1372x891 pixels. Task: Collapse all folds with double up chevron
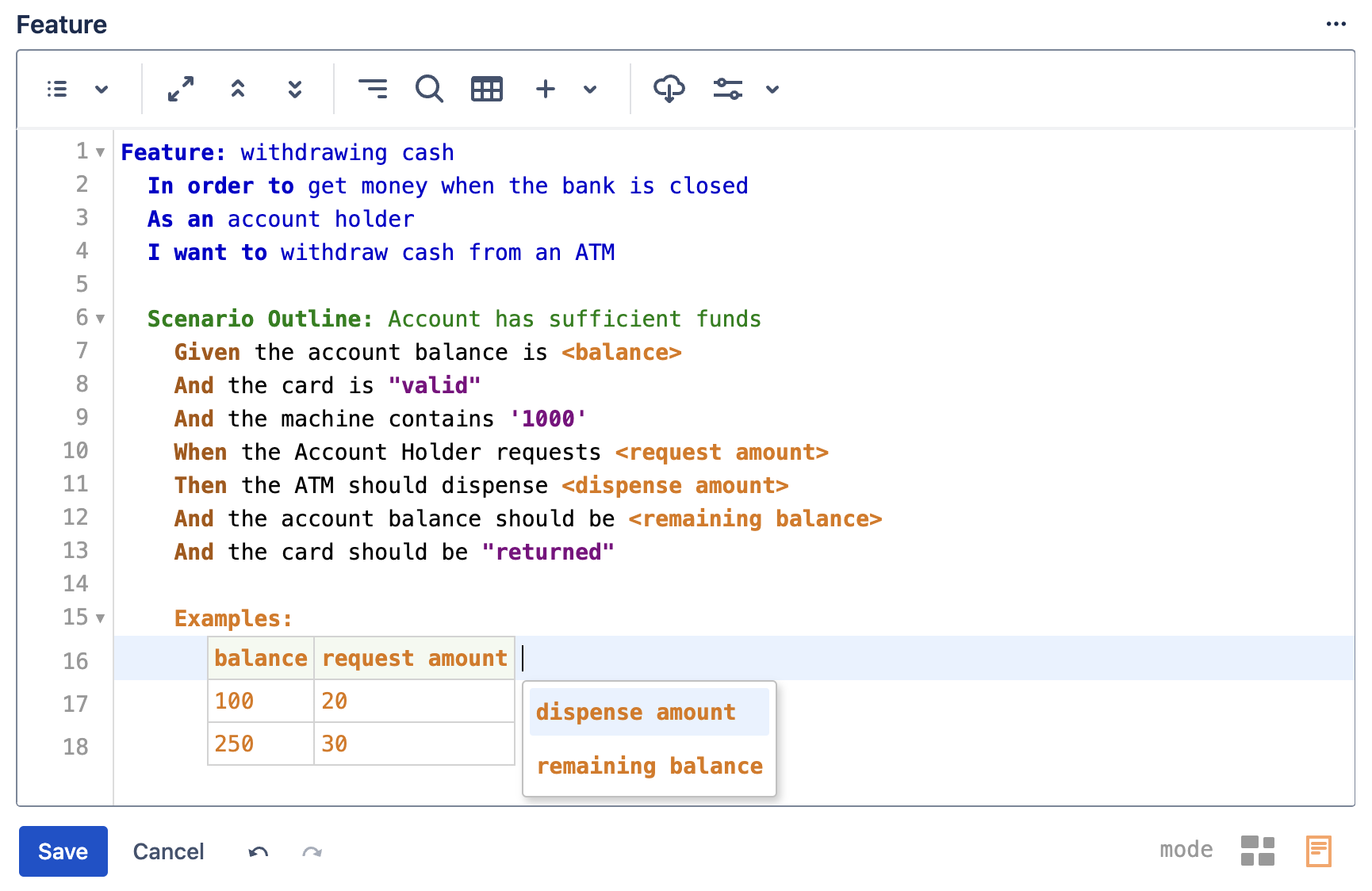point(238,89)
